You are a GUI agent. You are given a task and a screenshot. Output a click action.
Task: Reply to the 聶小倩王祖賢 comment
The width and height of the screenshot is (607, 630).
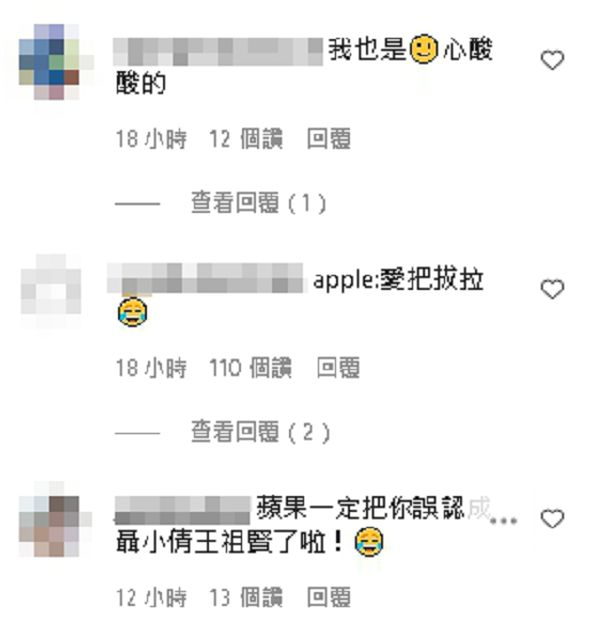[x=329, y=597]
